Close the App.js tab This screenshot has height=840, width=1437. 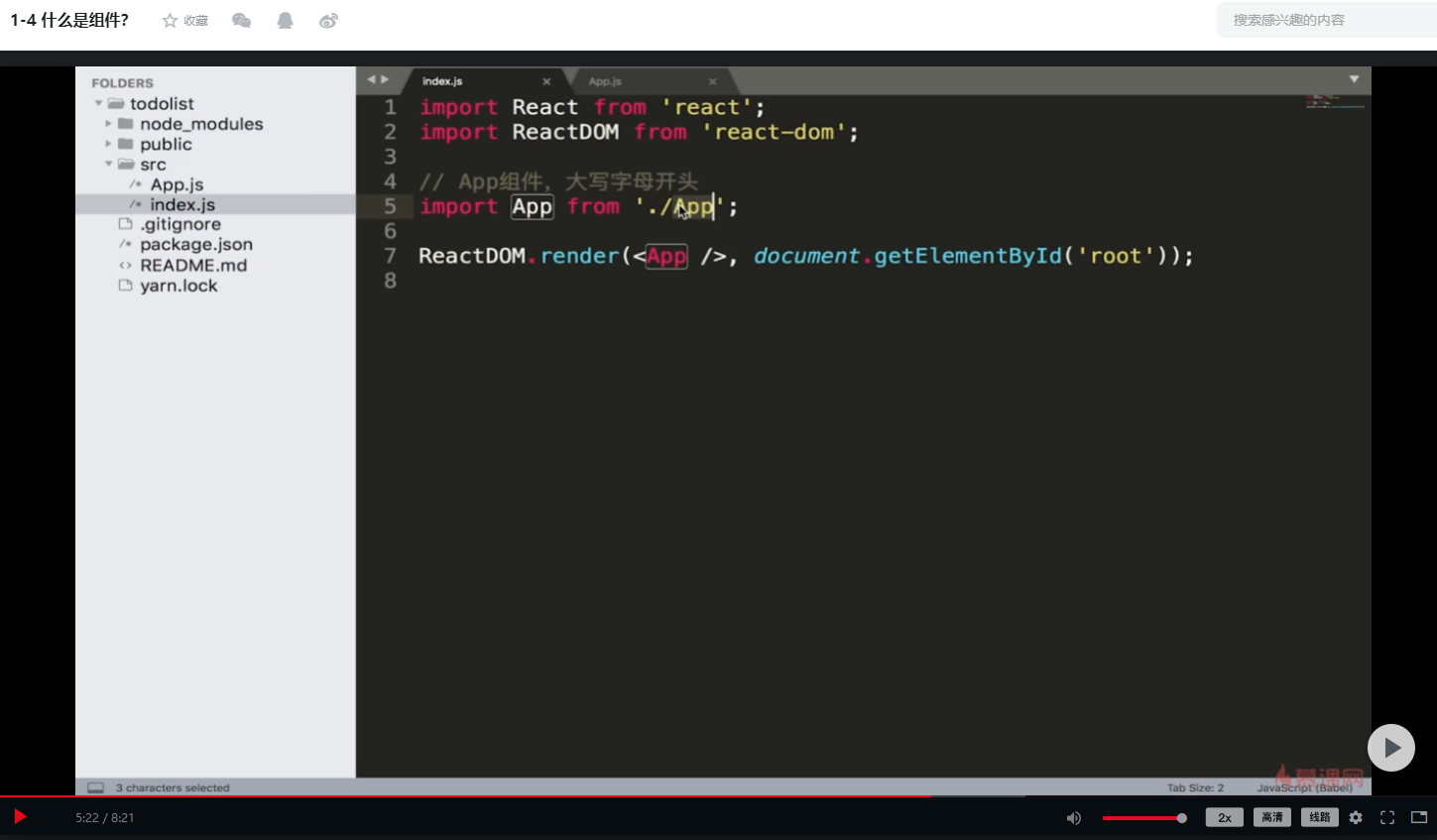pos(712,81)
